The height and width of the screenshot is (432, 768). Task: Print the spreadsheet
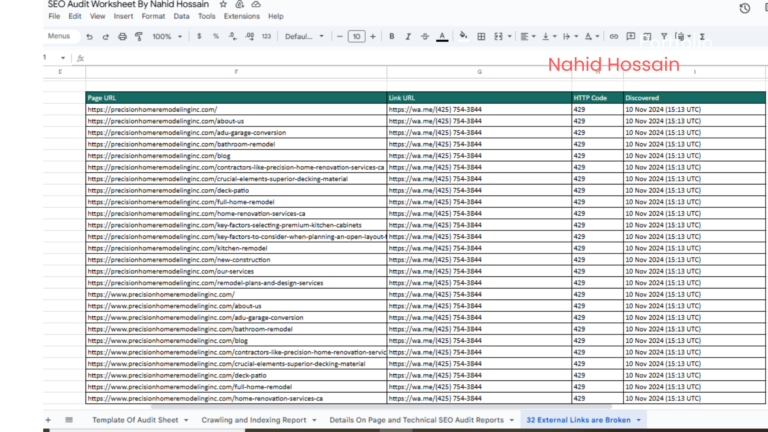click(x=122, y=37)
